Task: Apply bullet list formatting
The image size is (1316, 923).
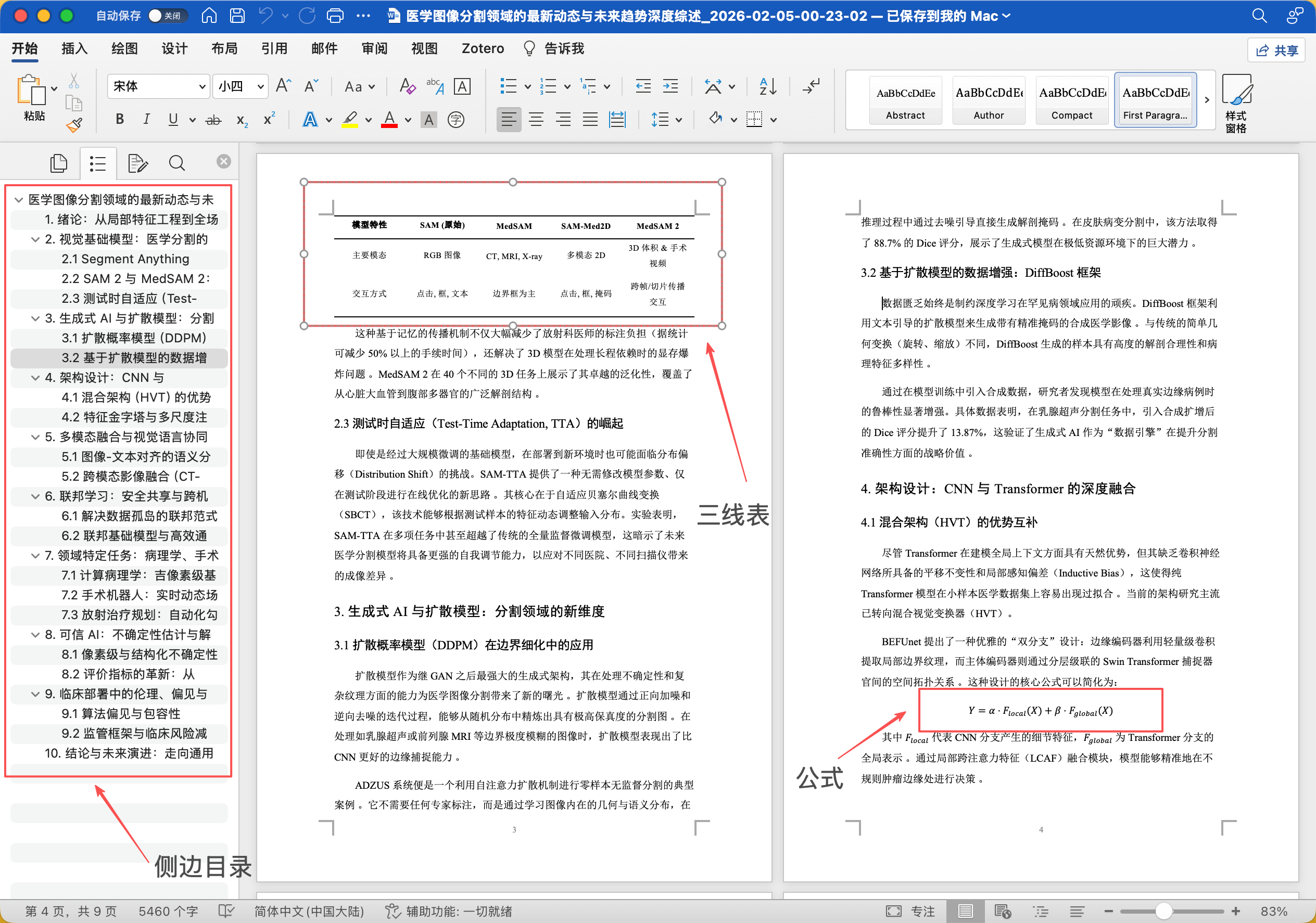Action: click(x=508, y=86)
